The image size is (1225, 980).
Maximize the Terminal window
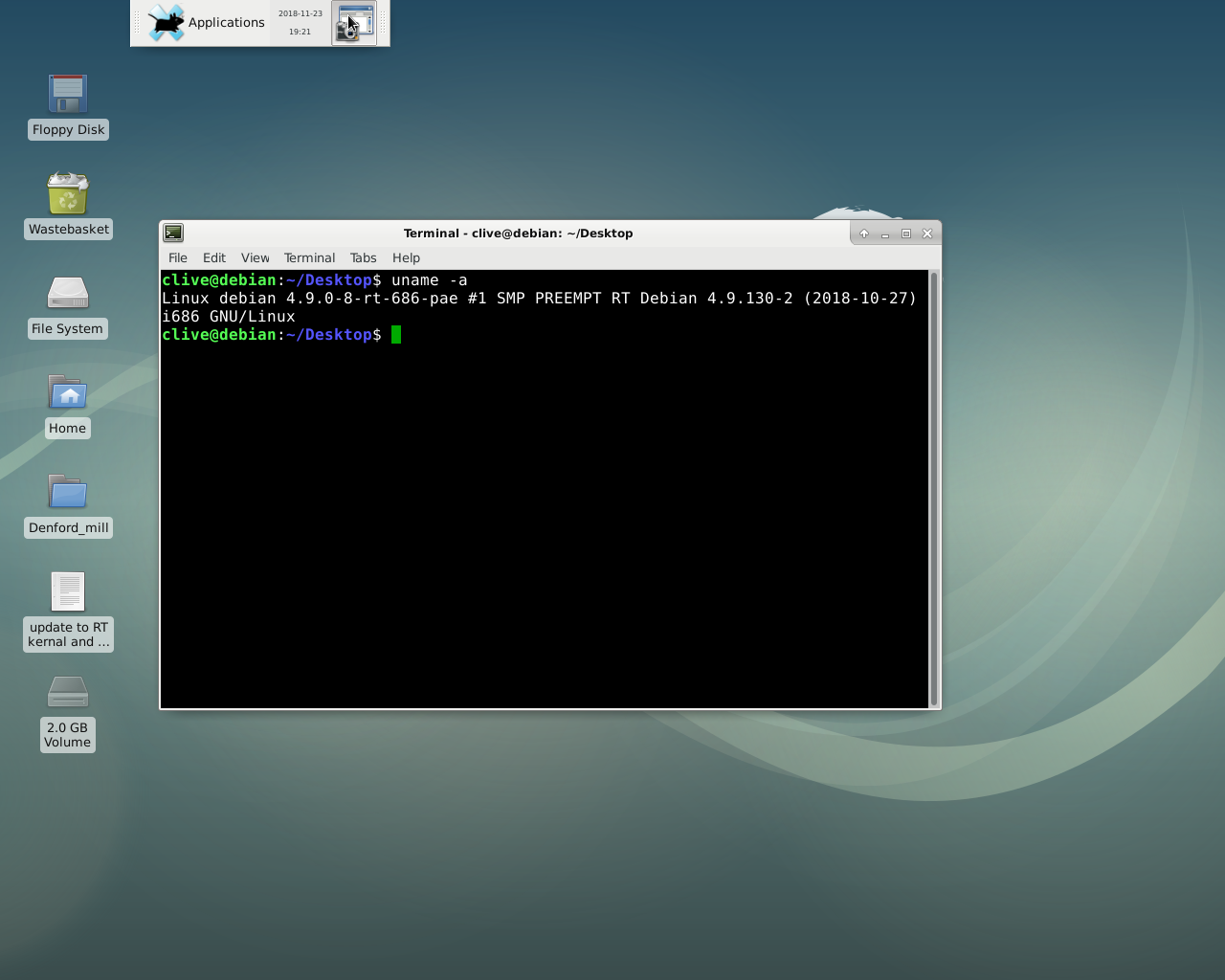point(906,234)
